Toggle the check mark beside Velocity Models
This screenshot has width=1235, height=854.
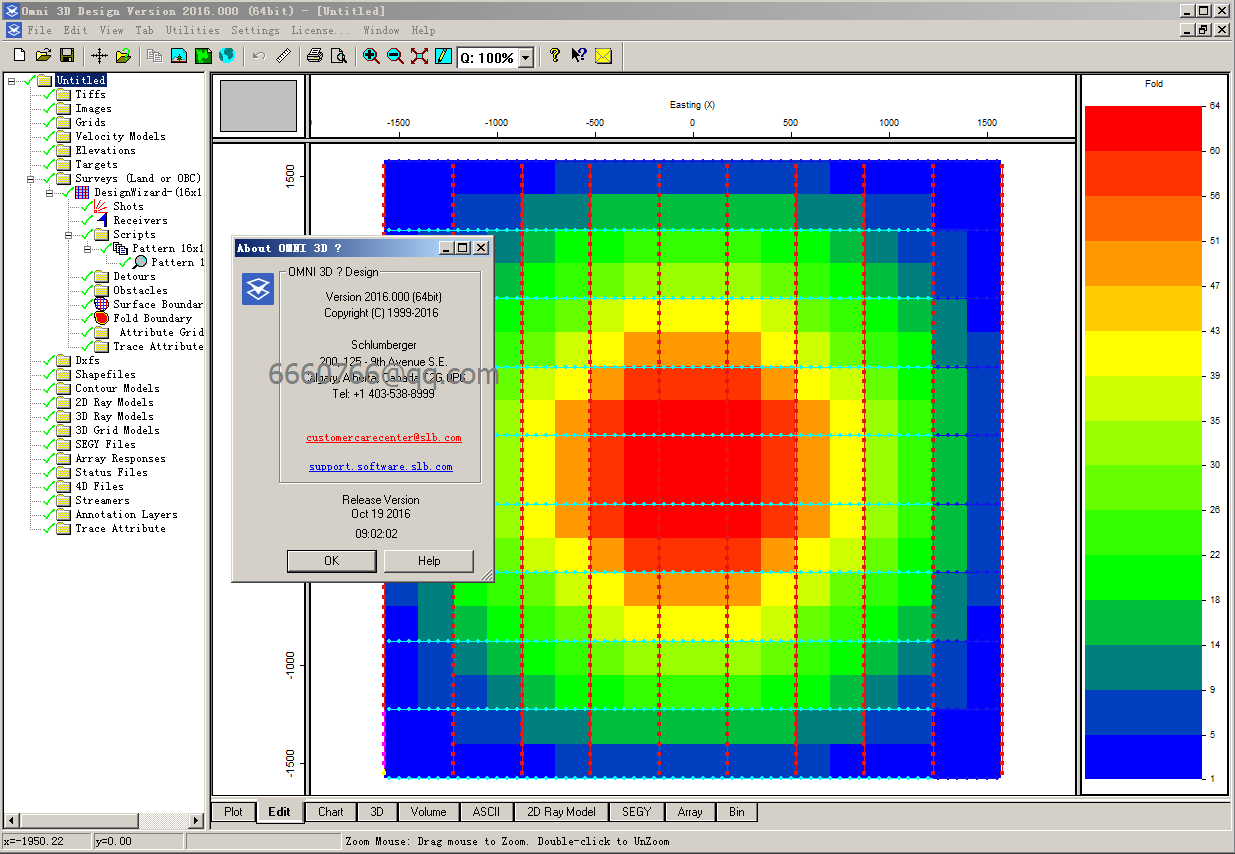49,136
